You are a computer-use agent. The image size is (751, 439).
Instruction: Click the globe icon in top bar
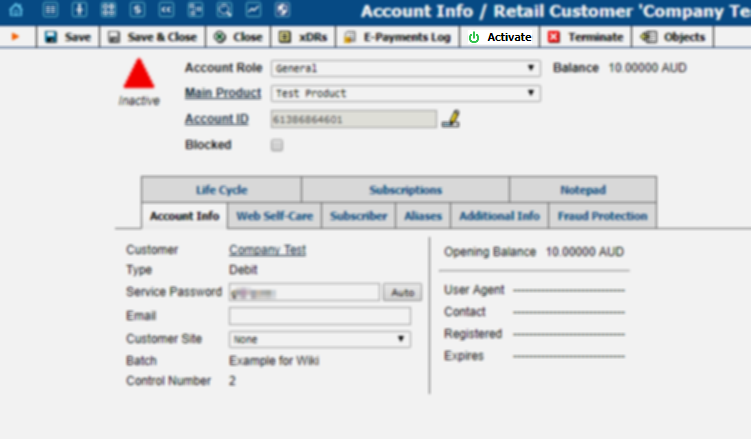[x=282, y=11]
